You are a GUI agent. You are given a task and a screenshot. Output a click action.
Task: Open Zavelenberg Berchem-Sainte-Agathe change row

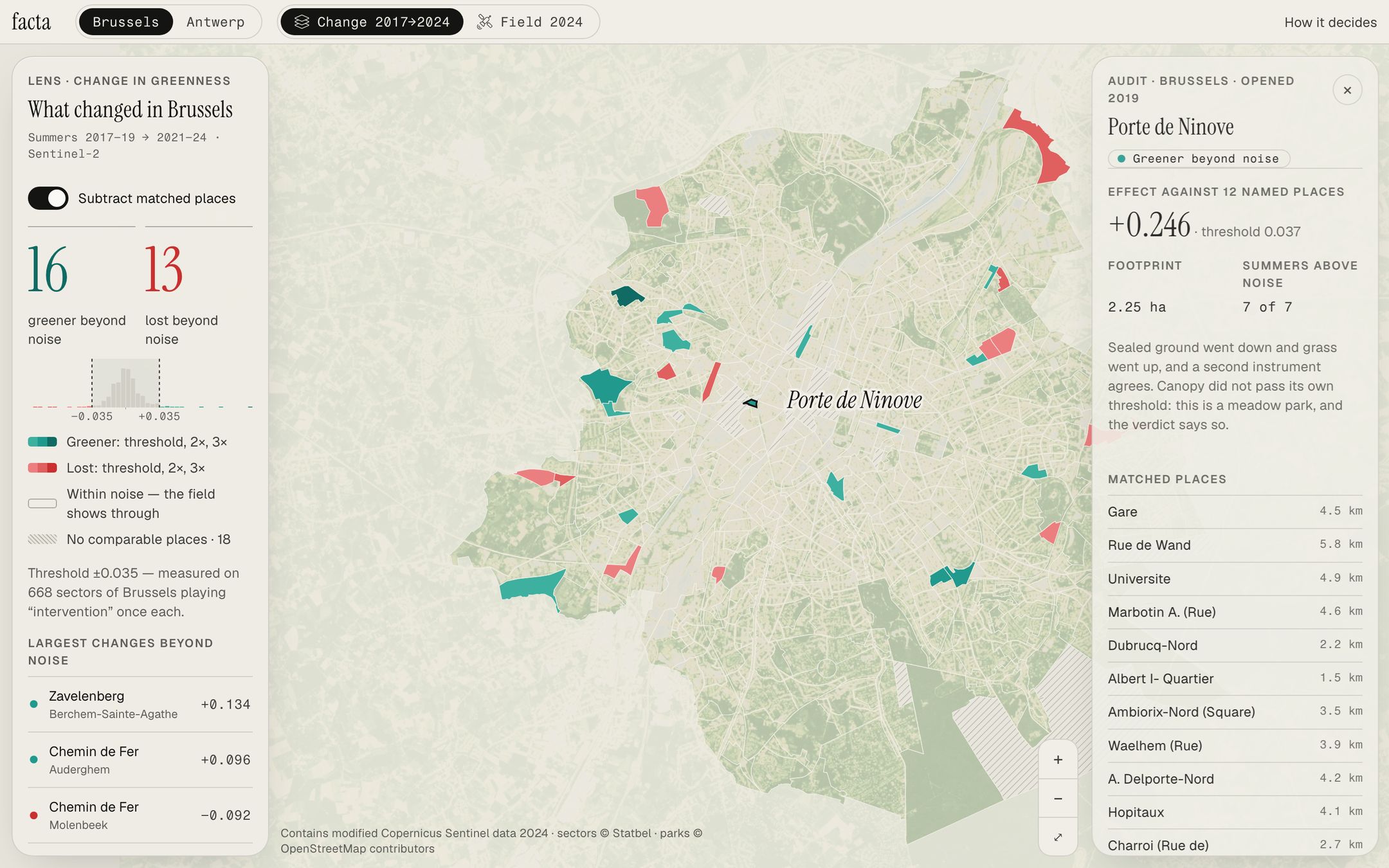click(140, 704)
